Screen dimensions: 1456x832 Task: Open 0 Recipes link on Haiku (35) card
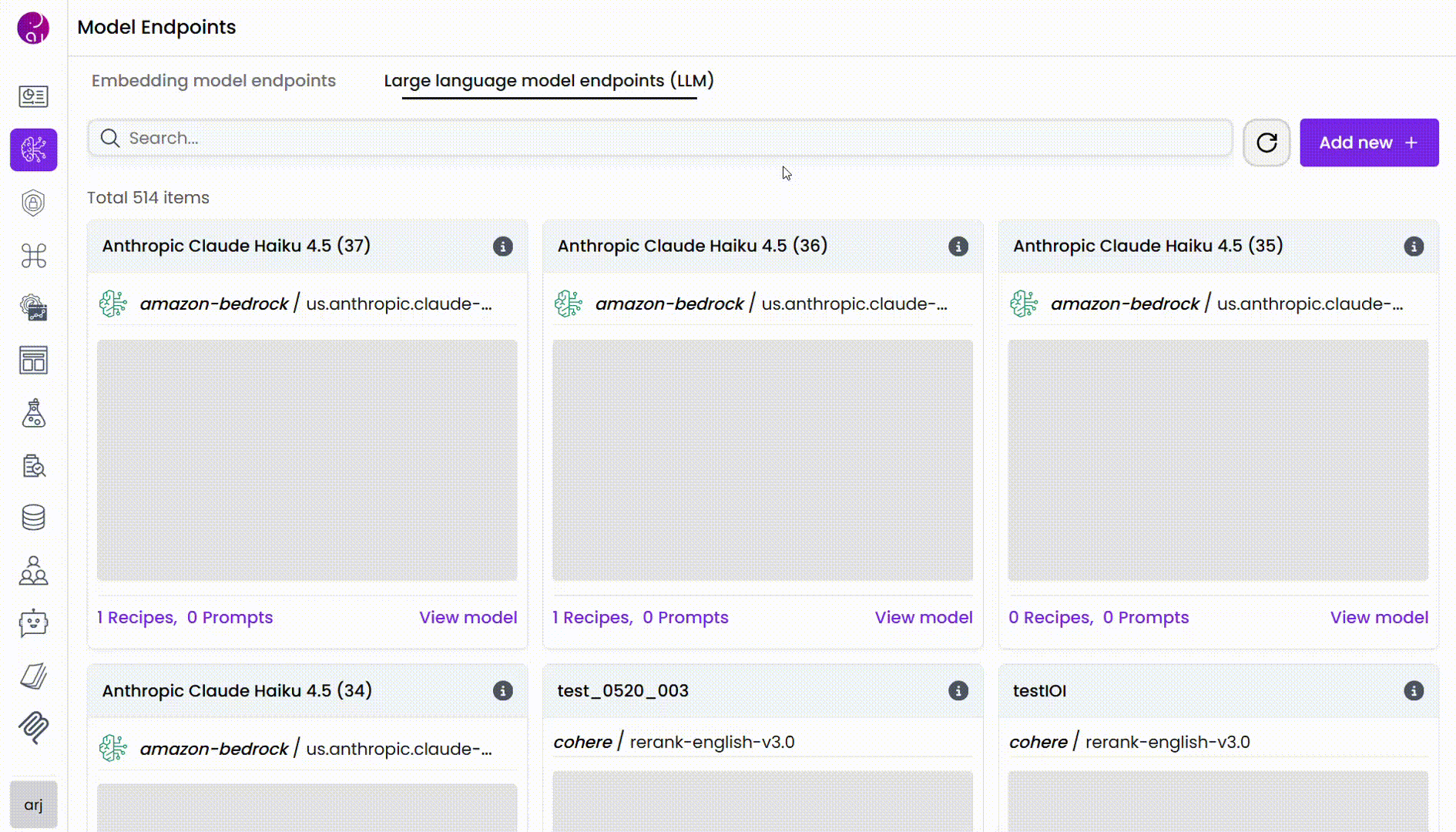pyautogui.click(x=1050, y=617)
